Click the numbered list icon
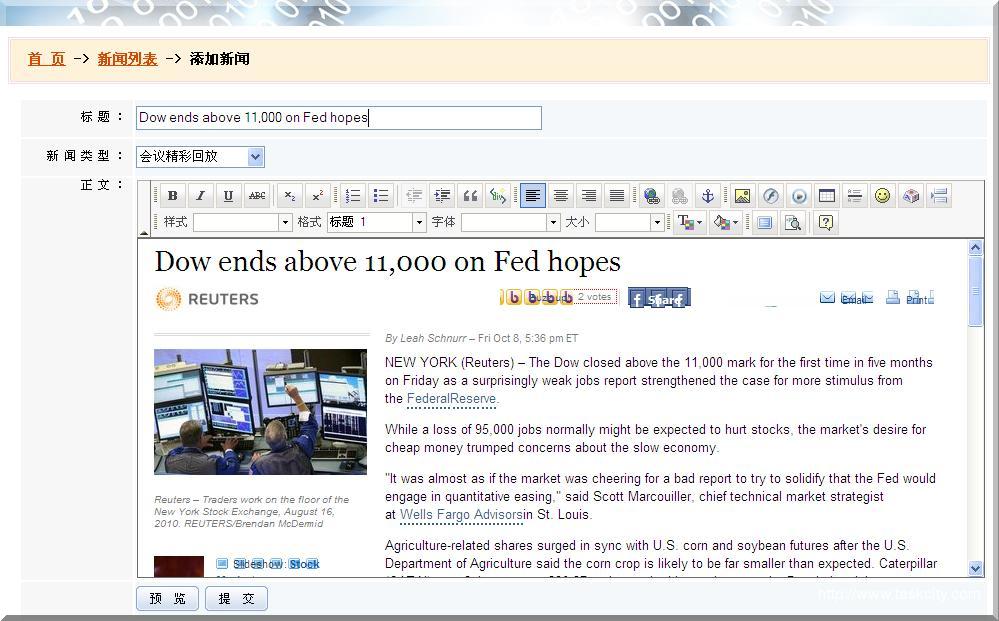 (x=352, y=196)
